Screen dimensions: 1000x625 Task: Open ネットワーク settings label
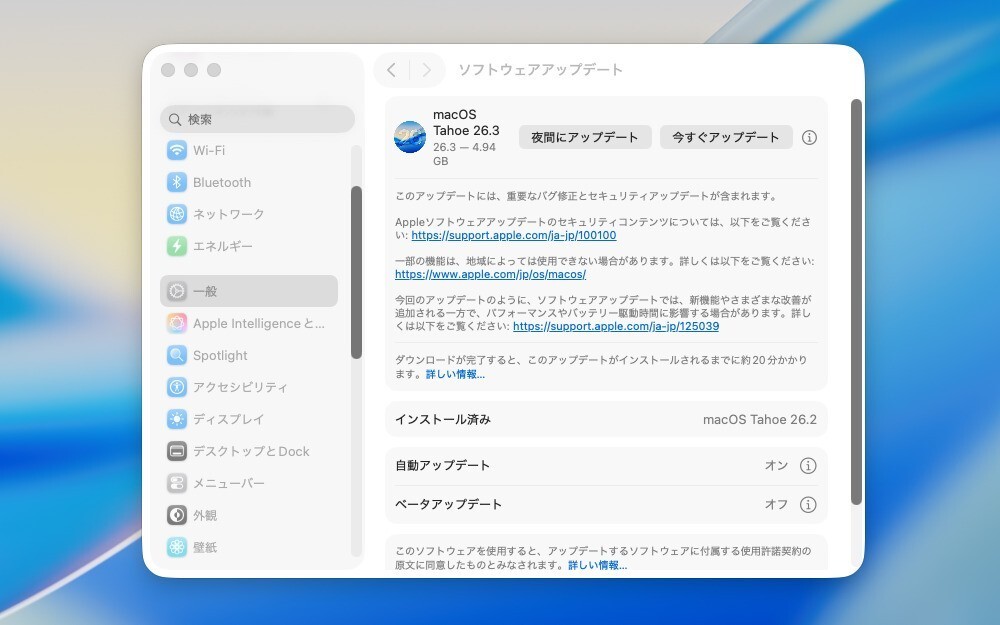(x=229, y=214)
